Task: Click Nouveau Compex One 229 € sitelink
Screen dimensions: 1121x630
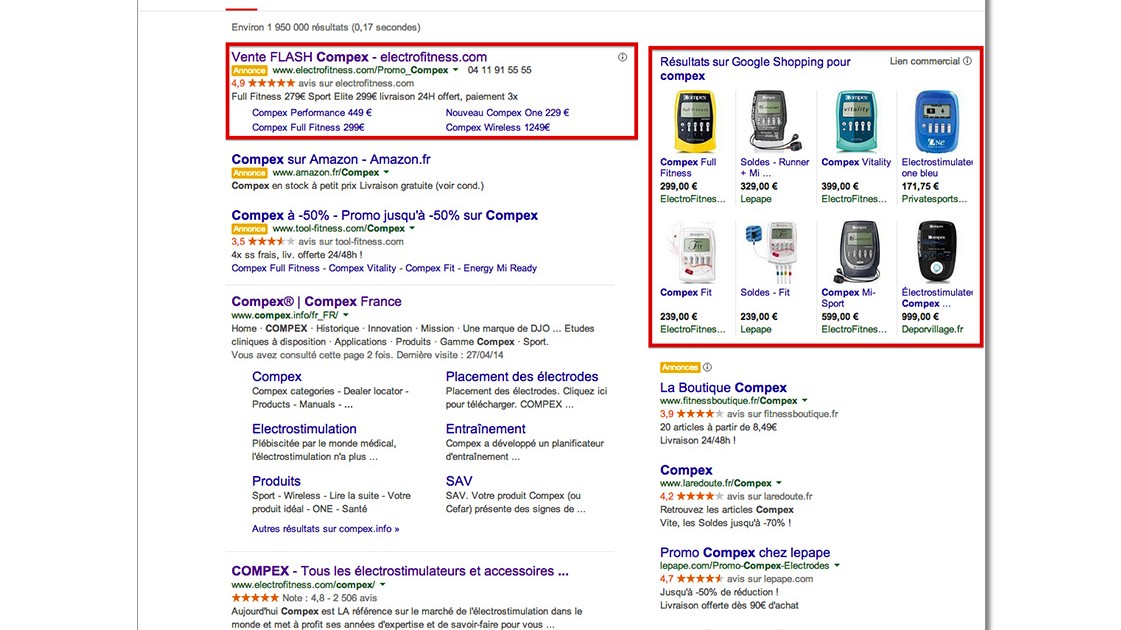Action: tap(507, 113)
